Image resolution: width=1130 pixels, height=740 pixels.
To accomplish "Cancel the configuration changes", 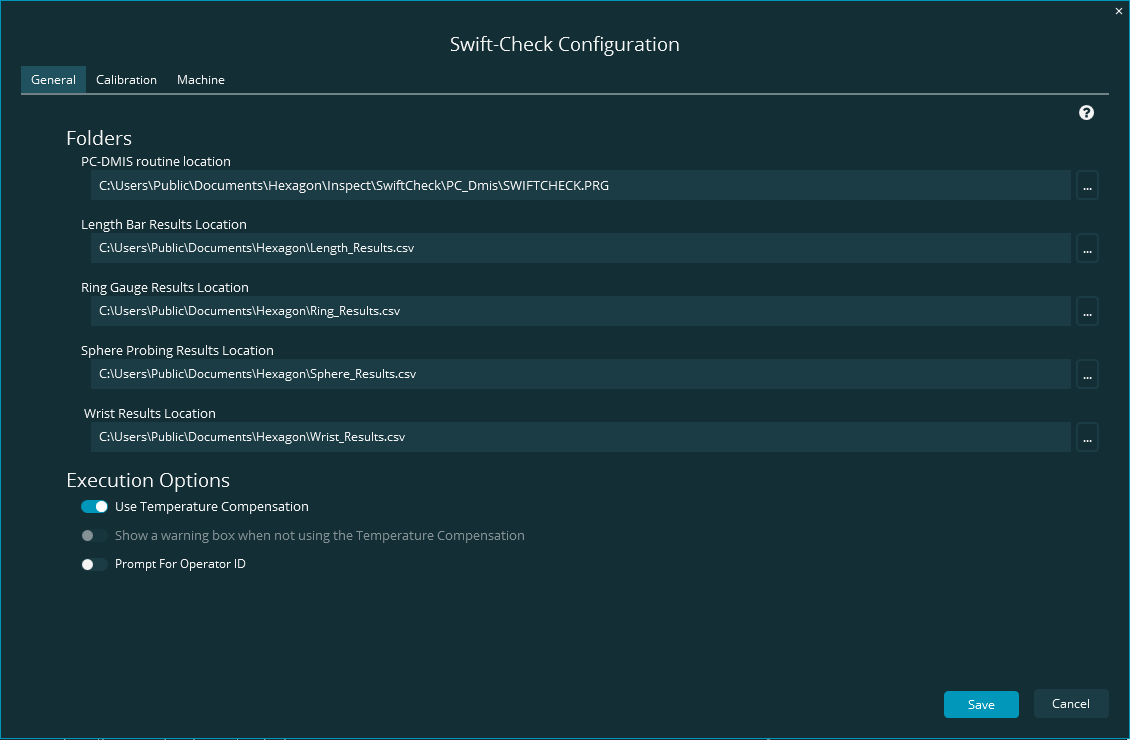I will [1070, 703].
